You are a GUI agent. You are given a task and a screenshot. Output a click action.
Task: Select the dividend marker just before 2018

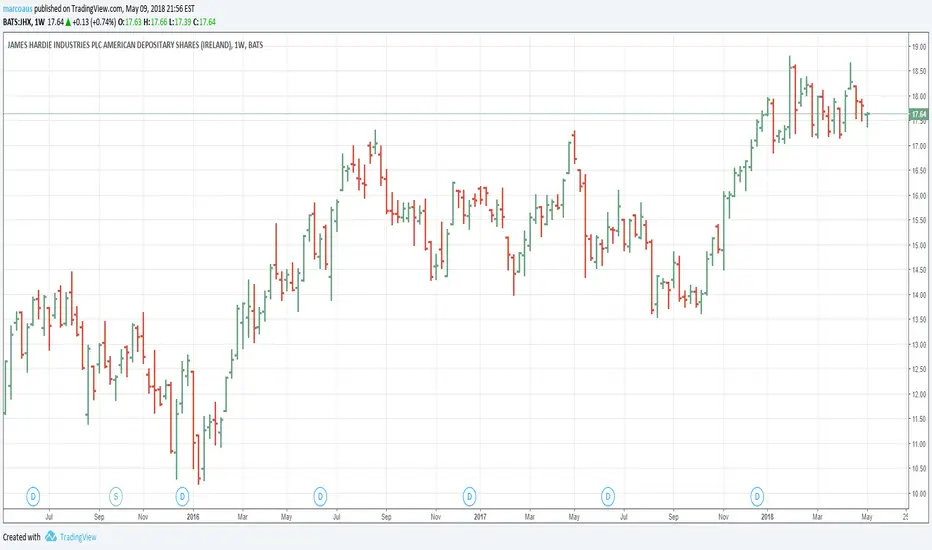pos(757,496)
